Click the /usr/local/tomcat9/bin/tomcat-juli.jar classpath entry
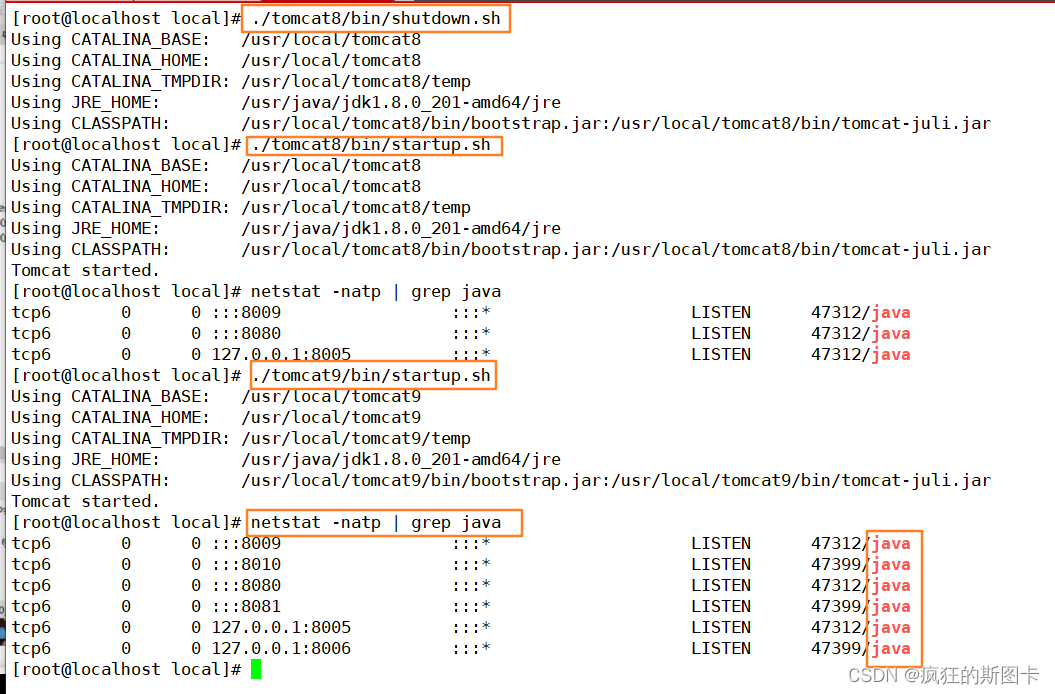1055x694 pixels. pyautogui.click(x=801, y=481)
